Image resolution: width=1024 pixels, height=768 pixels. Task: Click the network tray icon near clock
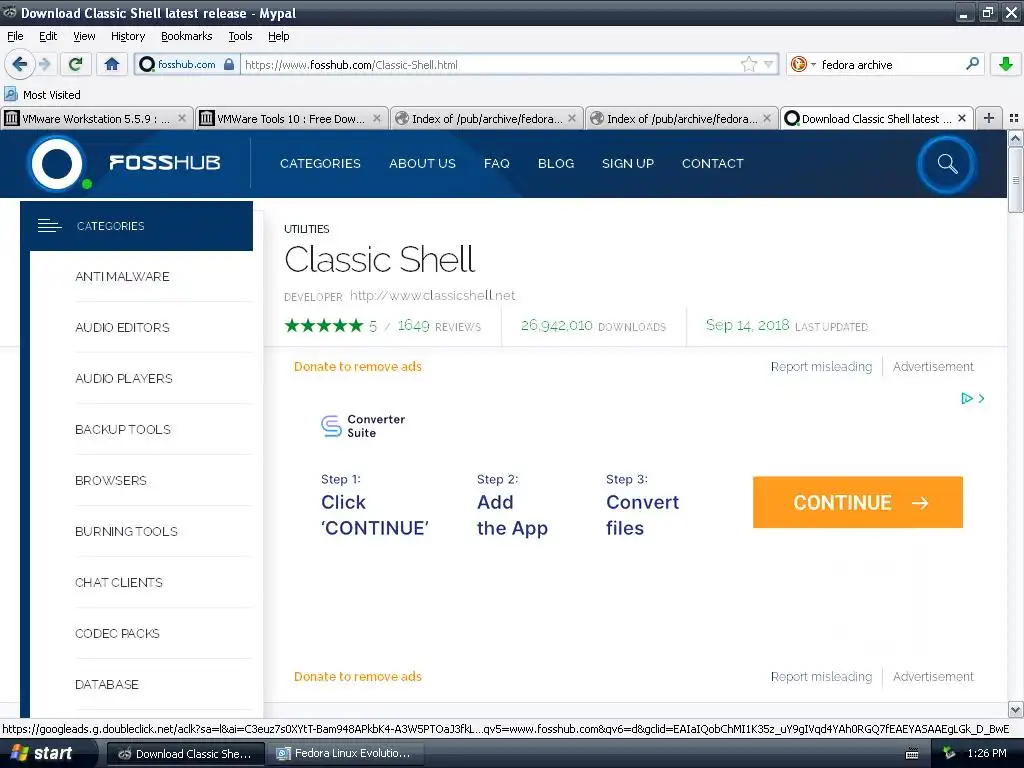(x=949, y=754)
